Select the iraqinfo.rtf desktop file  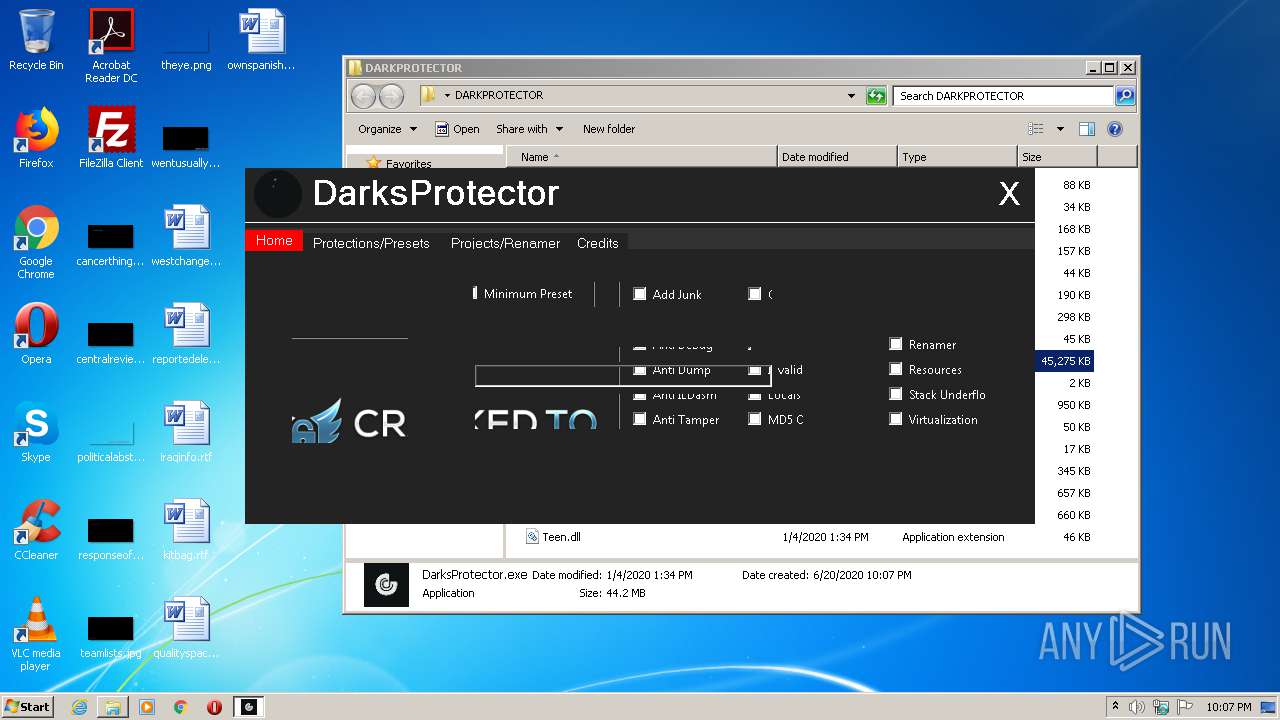pos(186,432)
